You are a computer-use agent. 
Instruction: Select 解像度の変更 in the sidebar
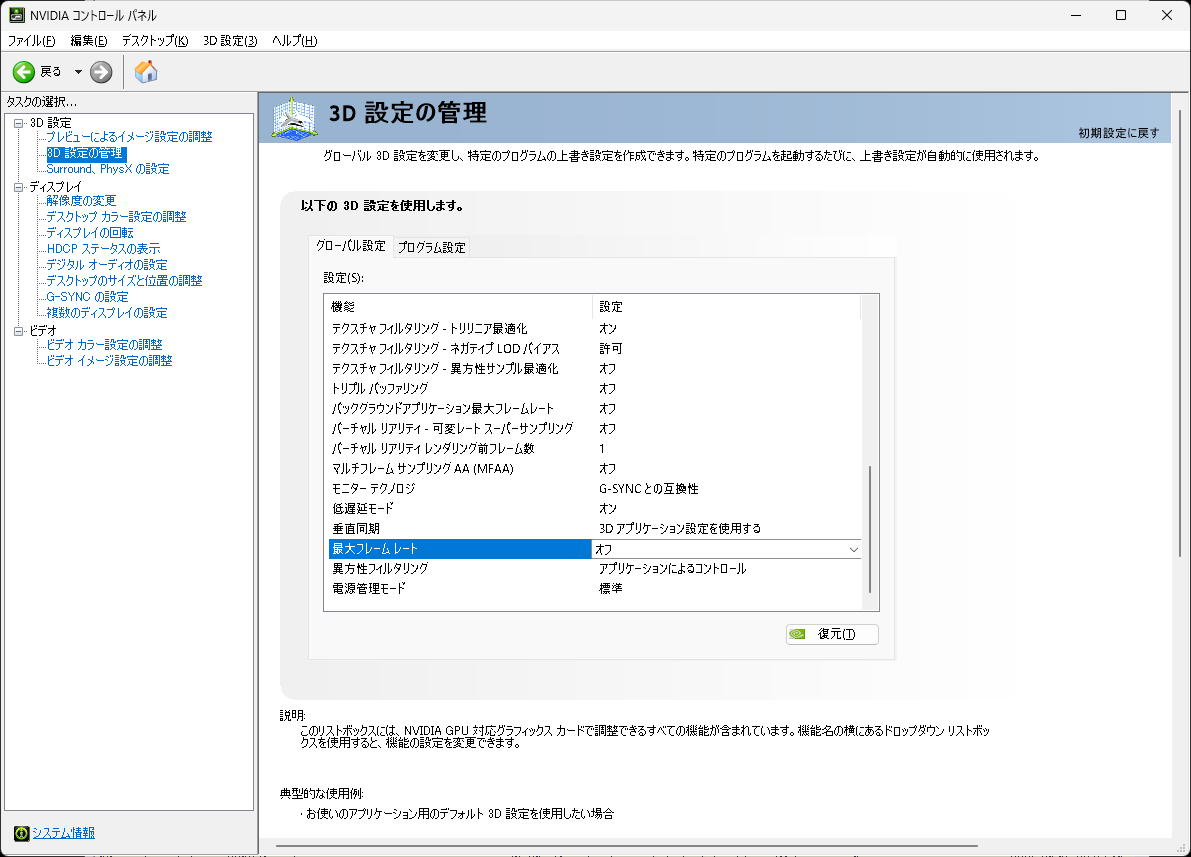pyautogui.click(x=82, y=200)
